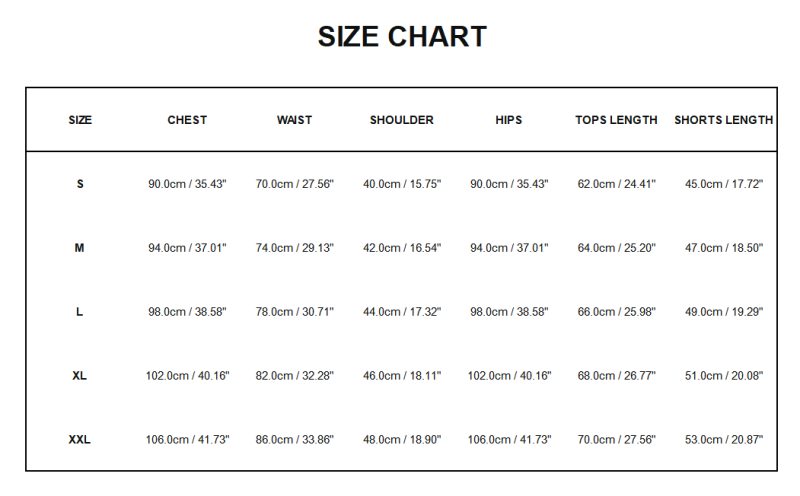Select the TOPS LENGTH column header

pos(616,120)
